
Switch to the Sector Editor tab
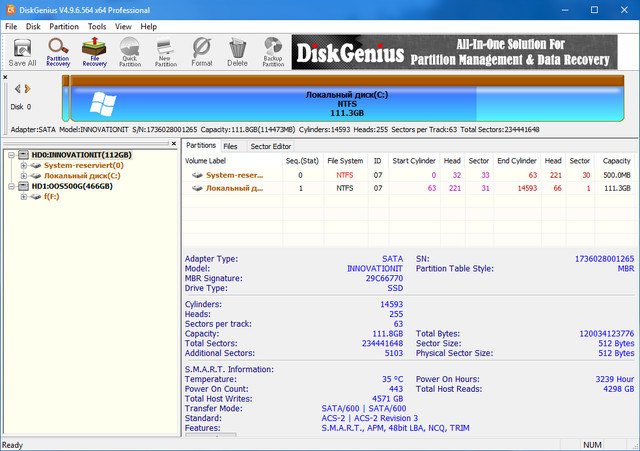(270, 146)
